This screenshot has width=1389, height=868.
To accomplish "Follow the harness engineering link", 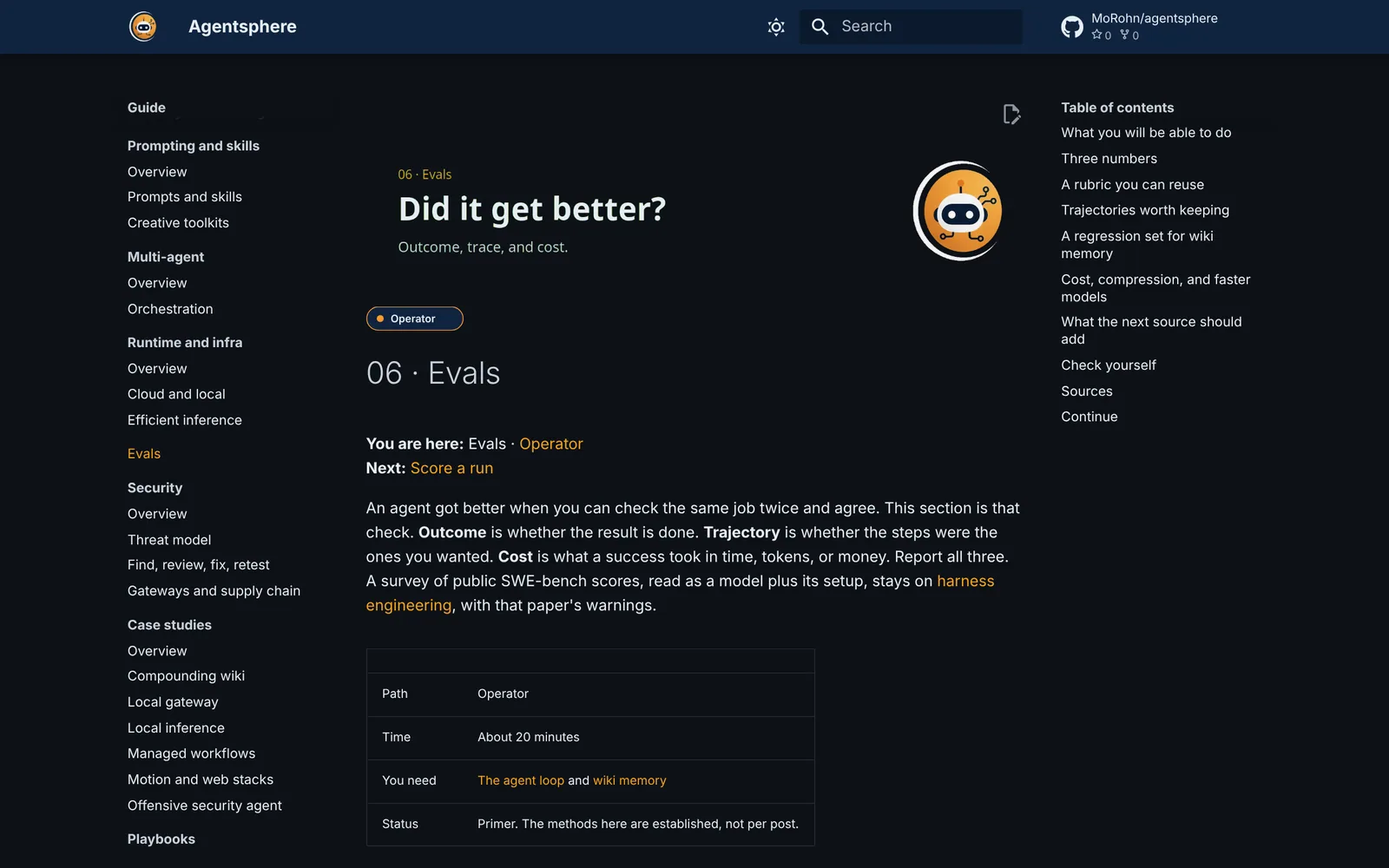I will [x=680, y=593].
